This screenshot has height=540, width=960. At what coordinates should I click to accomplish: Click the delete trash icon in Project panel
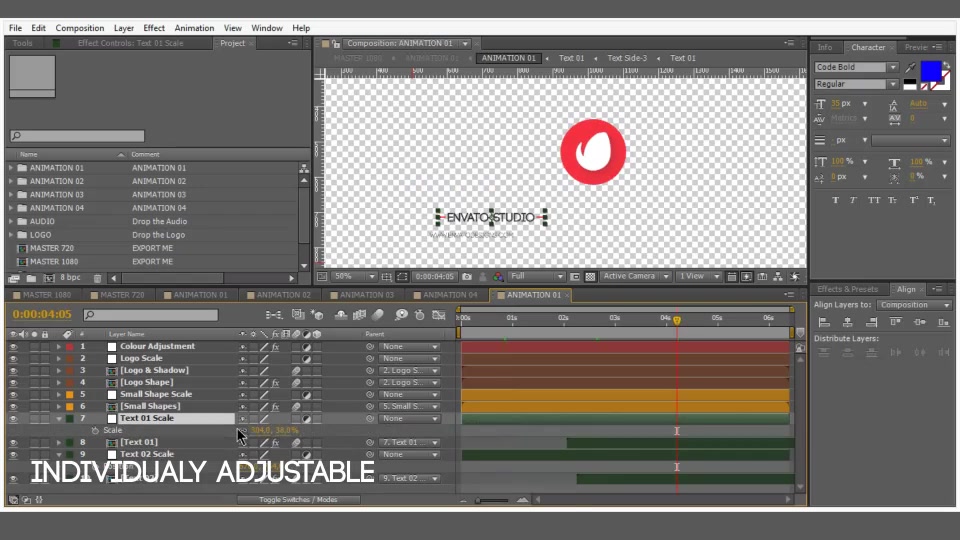pyautogui.click(x=97, y=278)
